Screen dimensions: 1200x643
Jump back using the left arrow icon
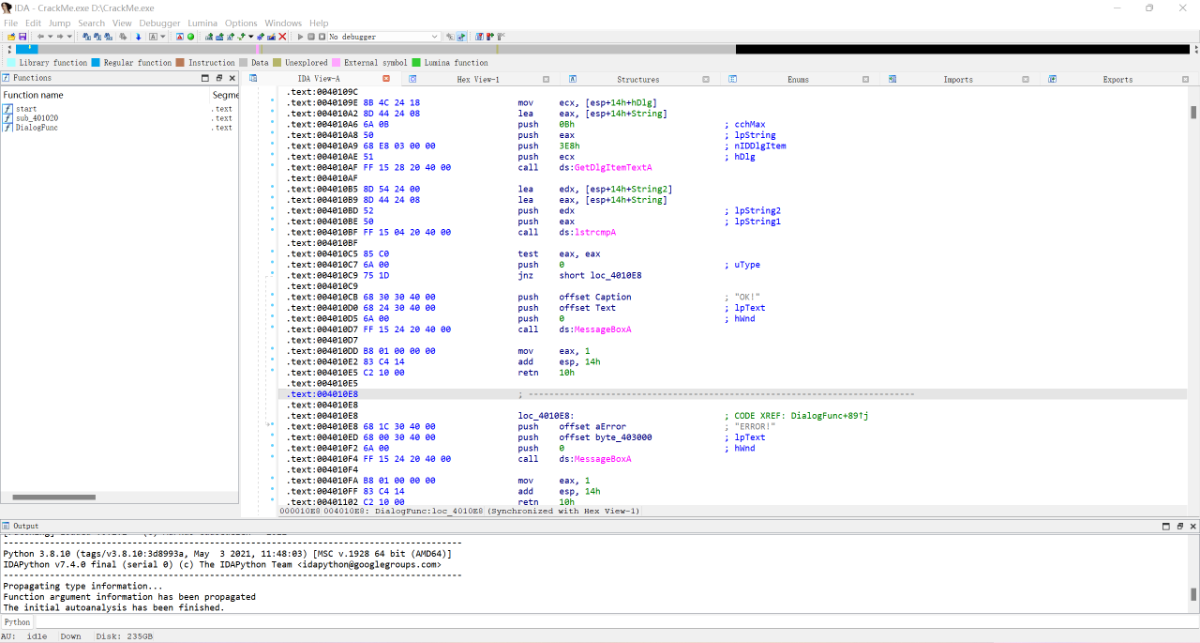[39, 36]
